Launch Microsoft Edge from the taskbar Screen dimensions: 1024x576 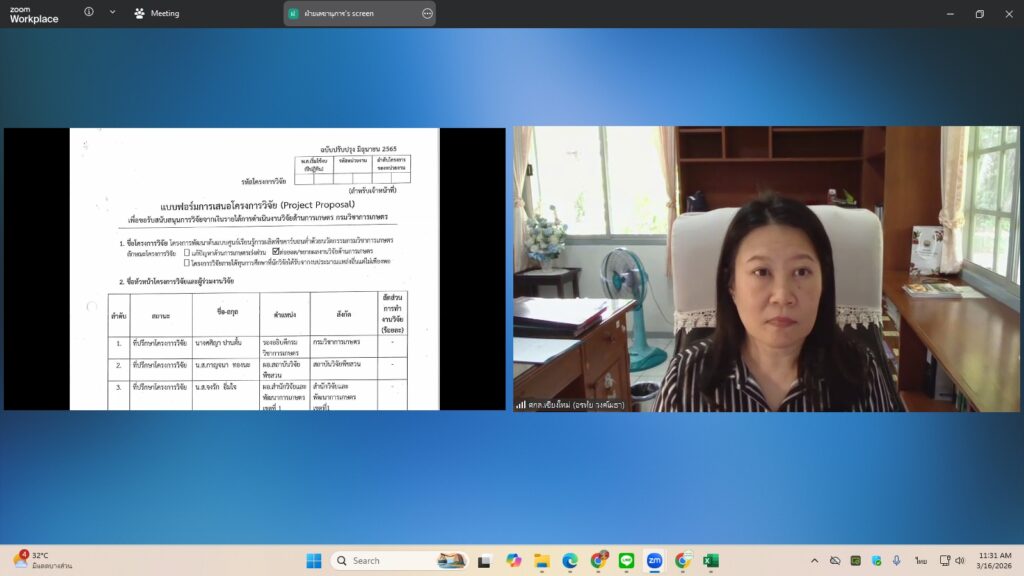pos(570,560)
